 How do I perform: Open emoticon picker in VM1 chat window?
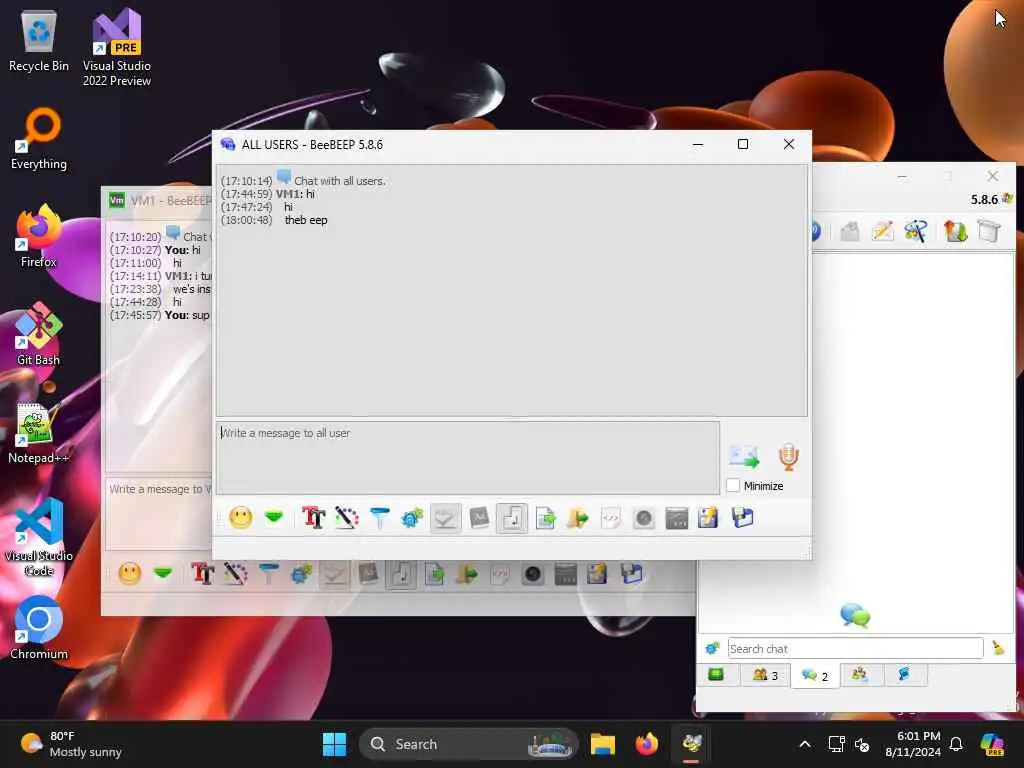129,573
